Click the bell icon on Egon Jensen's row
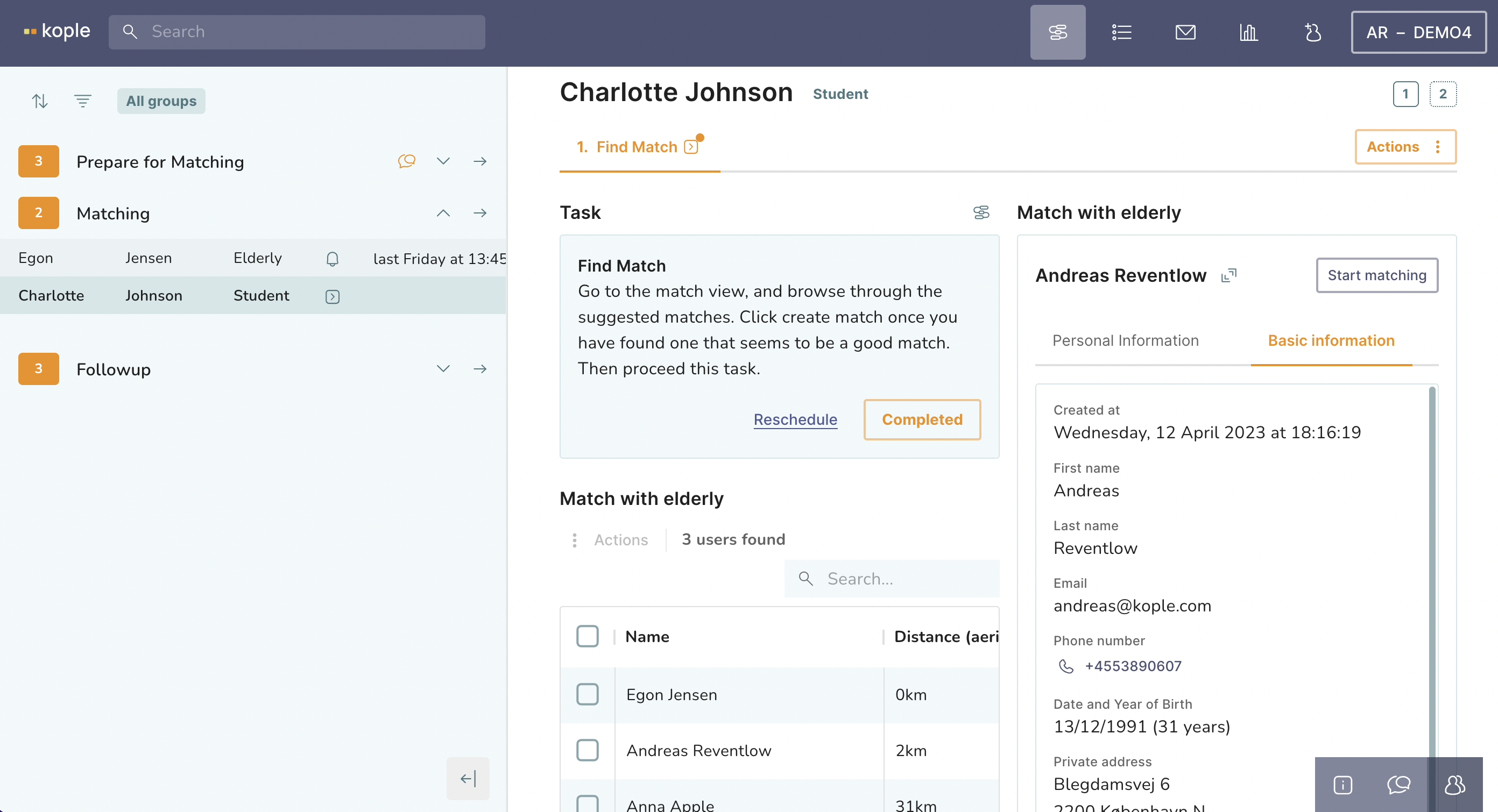The height and width of the screenshot is (812, 1498). [x=333, y=259]
